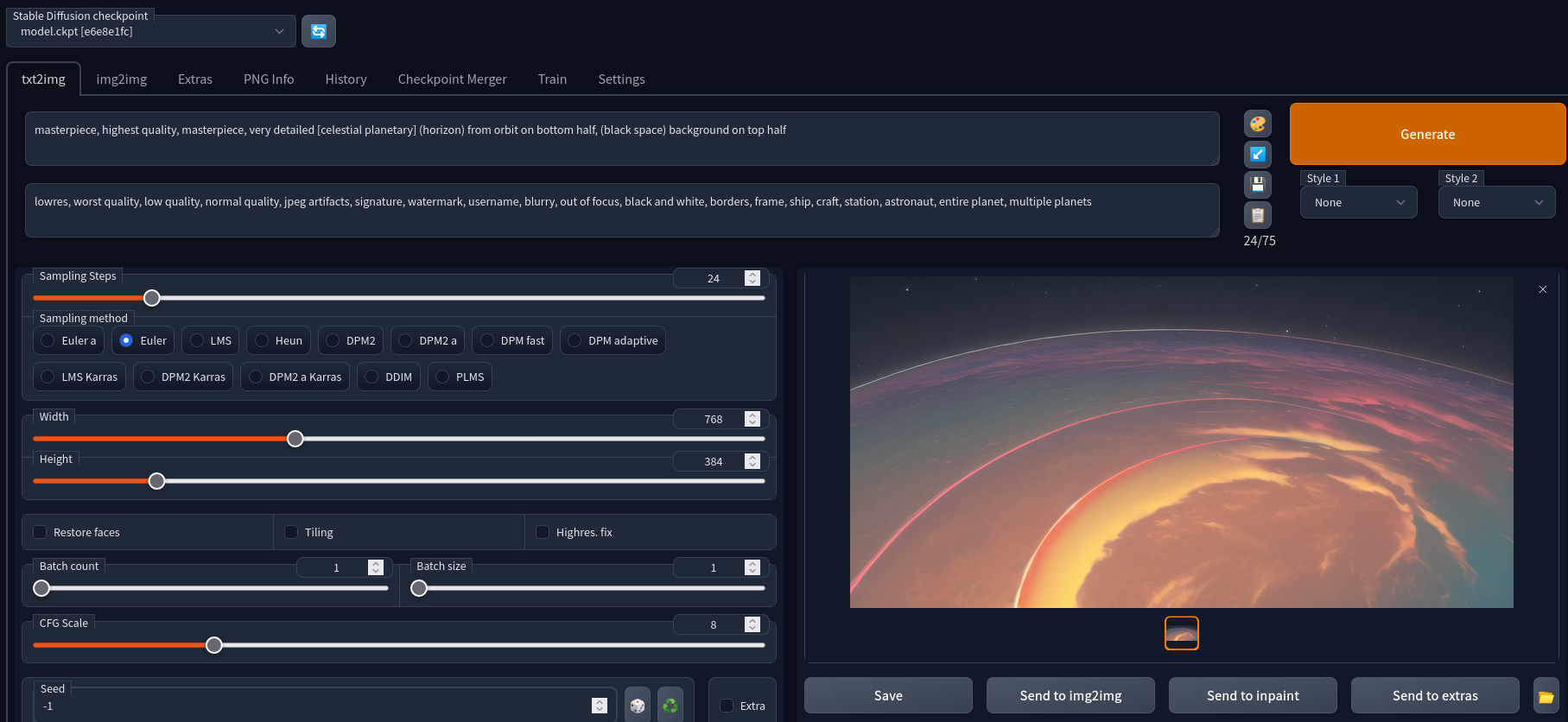Click the palette artist icon beside prompt

(1258, 123)
